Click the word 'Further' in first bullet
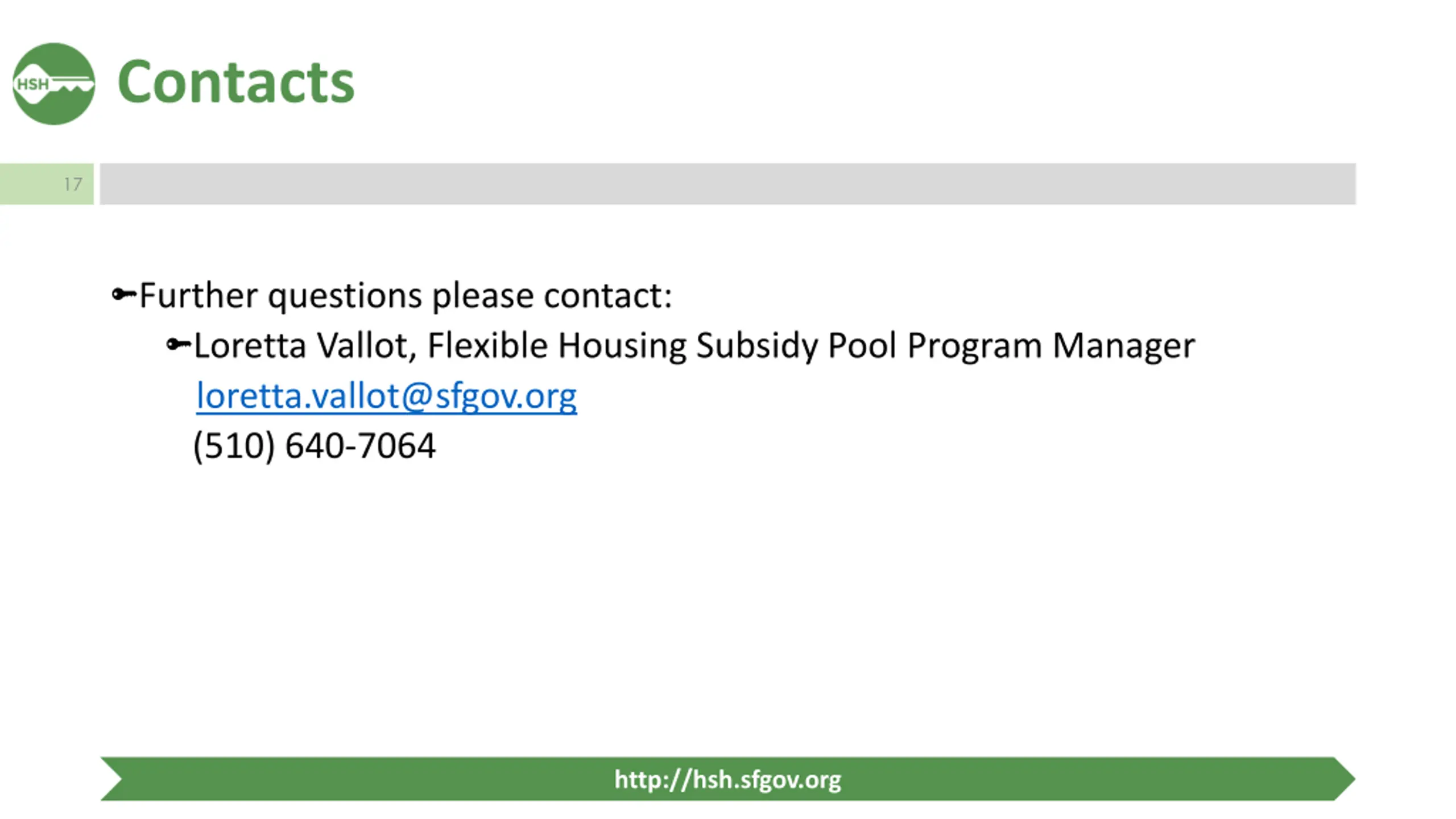 click(198, 295)
